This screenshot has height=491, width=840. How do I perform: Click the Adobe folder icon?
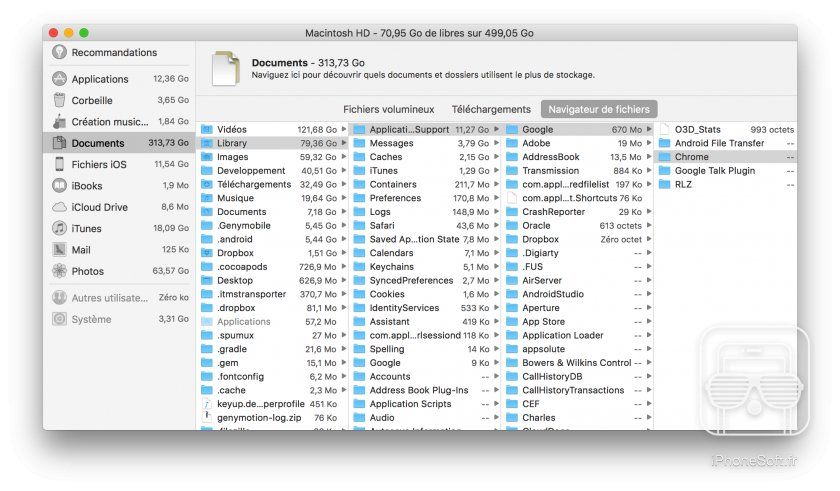pos(512,143)
